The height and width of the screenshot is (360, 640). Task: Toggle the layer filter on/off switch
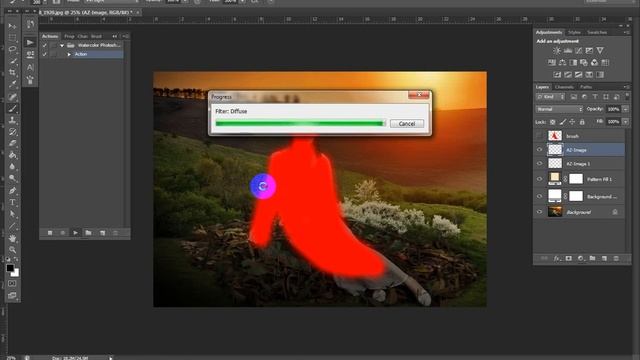[627, 97]
